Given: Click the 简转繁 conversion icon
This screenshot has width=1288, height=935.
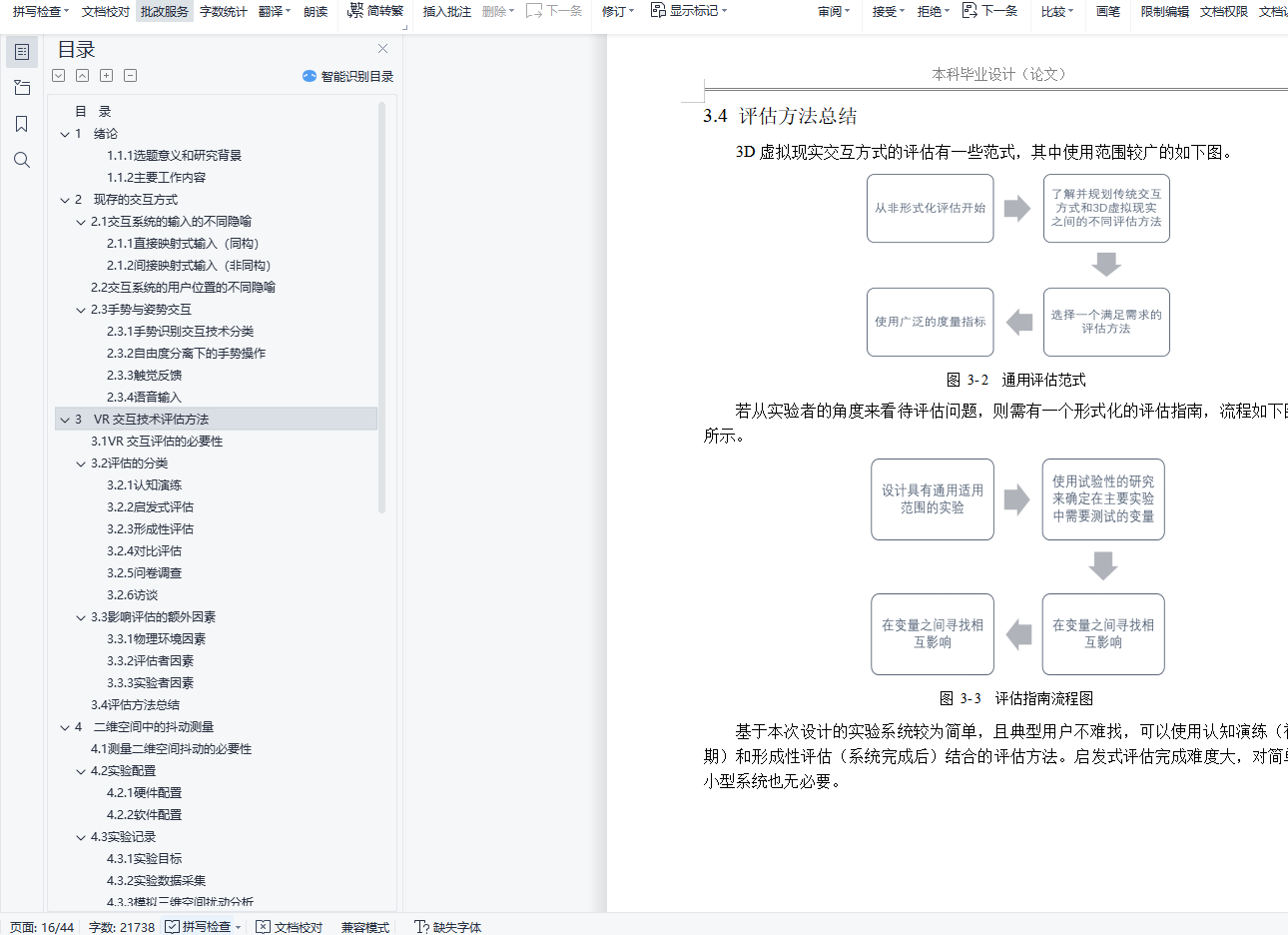Looking at the screenshot, I should coord(375,11).
